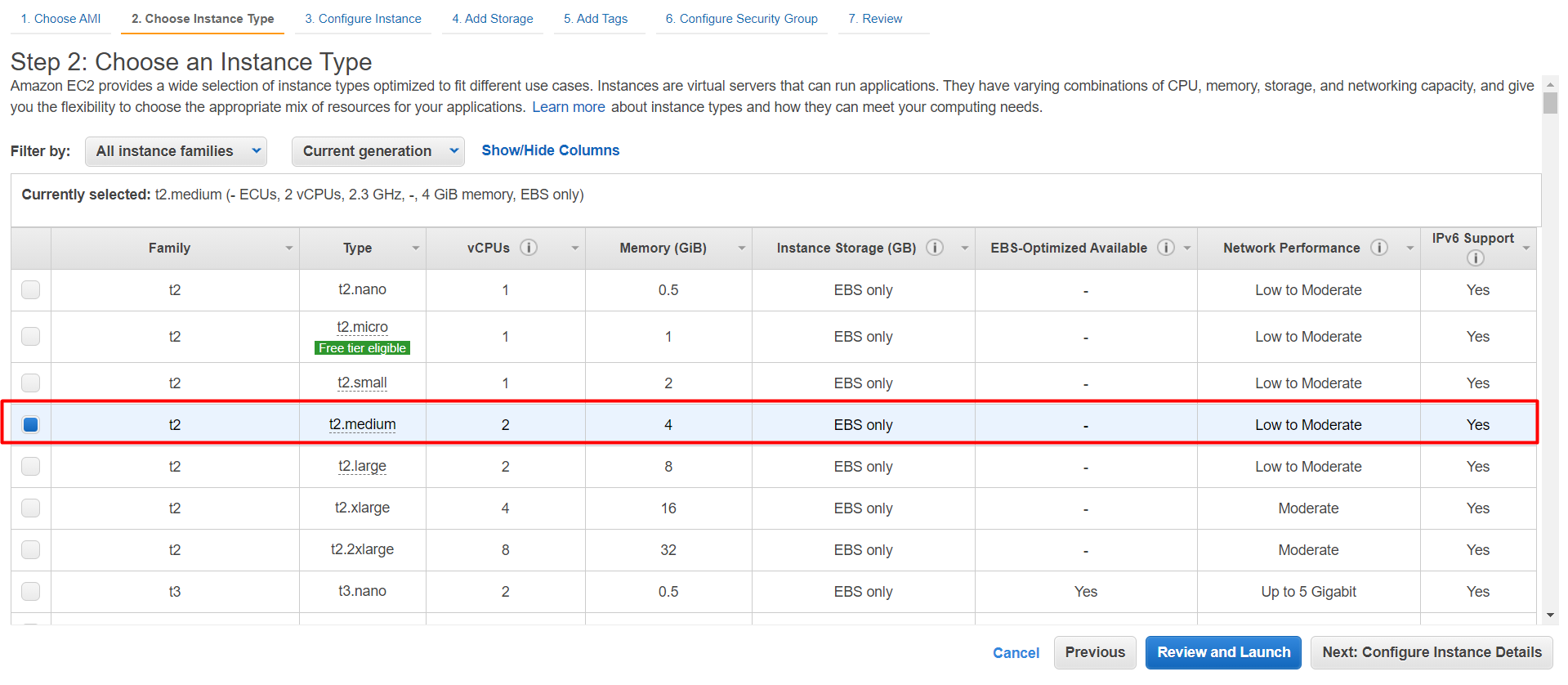
Task: Open the vCPUs info icon
Action: pyautogui.click(x=529, y=248)
